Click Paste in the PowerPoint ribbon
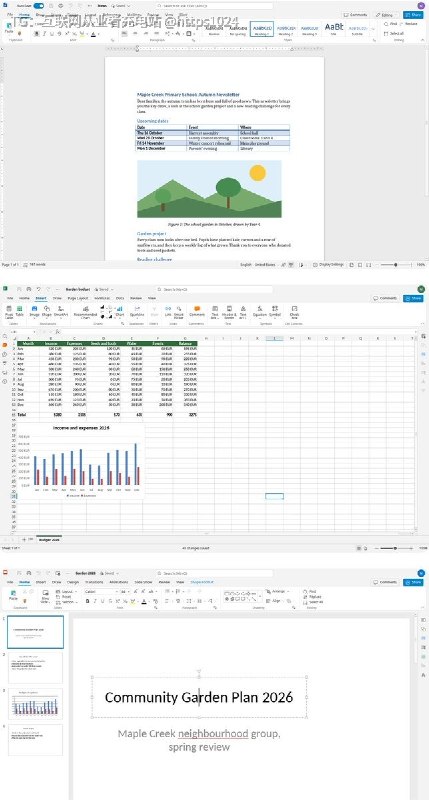The width and height of the screenshot is (429, 800). pyautogui.click(x=13, y=595)
